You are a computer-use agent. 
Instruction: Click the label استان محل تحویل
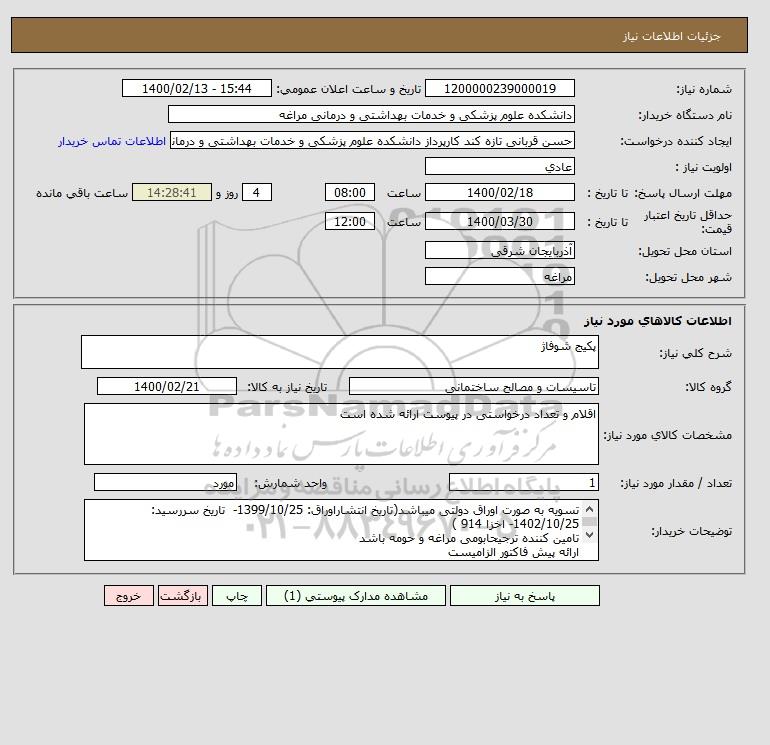pyautogui.click(x=685, y=251)
